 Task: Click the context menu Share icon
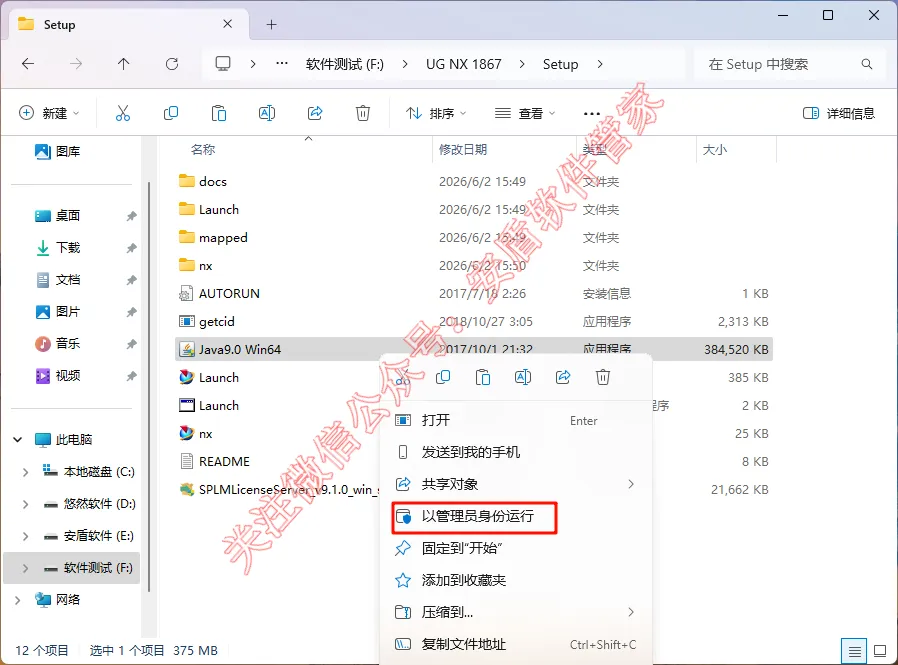[x=563, y=377]
